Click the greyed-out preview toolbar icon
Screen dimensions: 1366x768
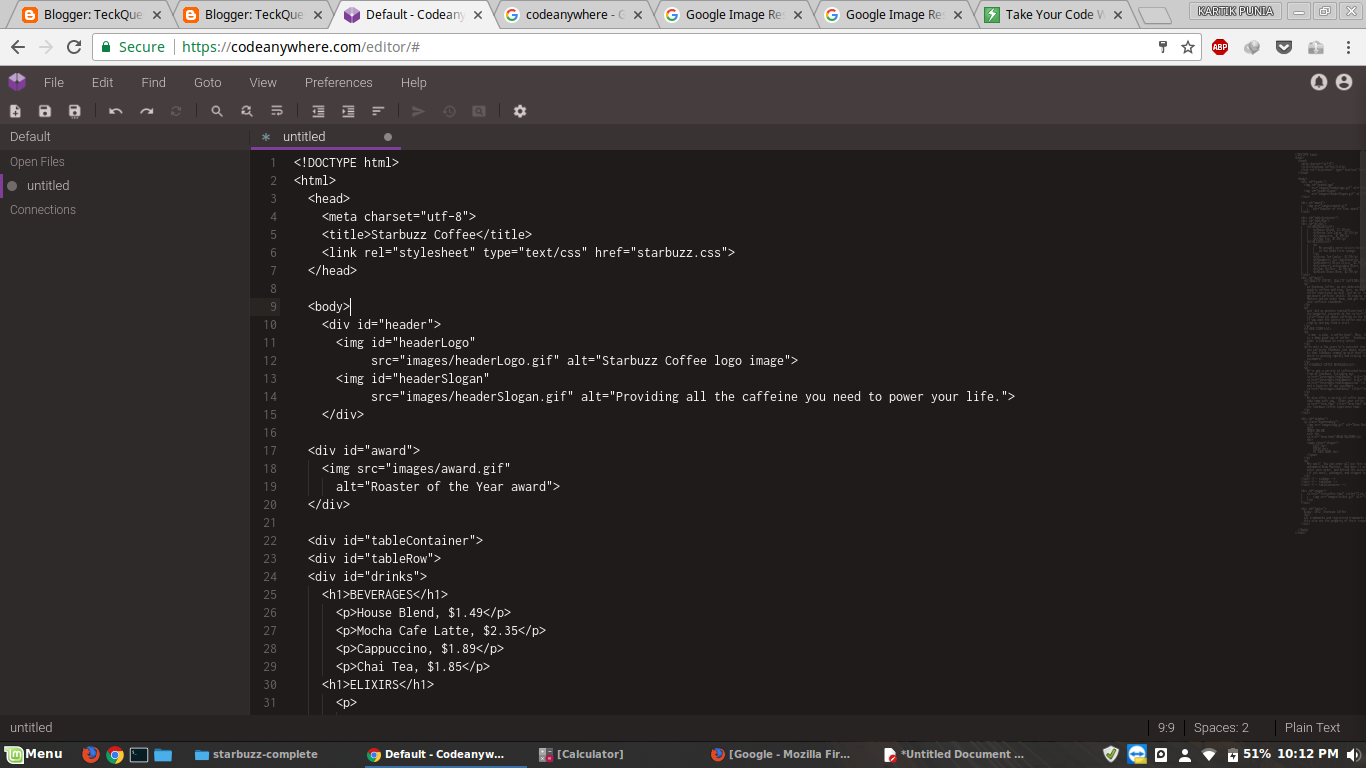click(x=479, y=111)
